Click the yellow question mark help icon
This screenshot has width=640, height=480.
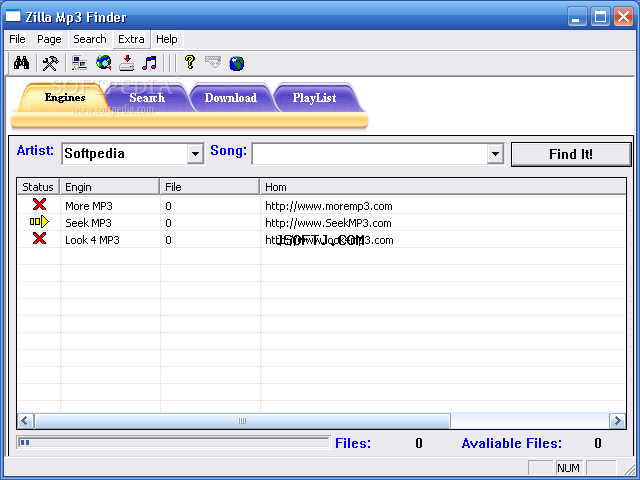click(x=190, y=62)
